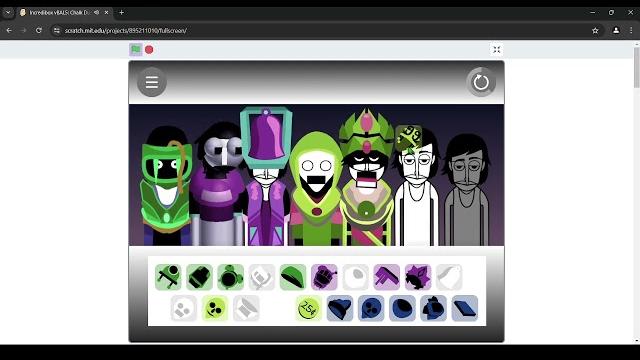Click the green crowned character with the open mouth

tap(367, 178)
